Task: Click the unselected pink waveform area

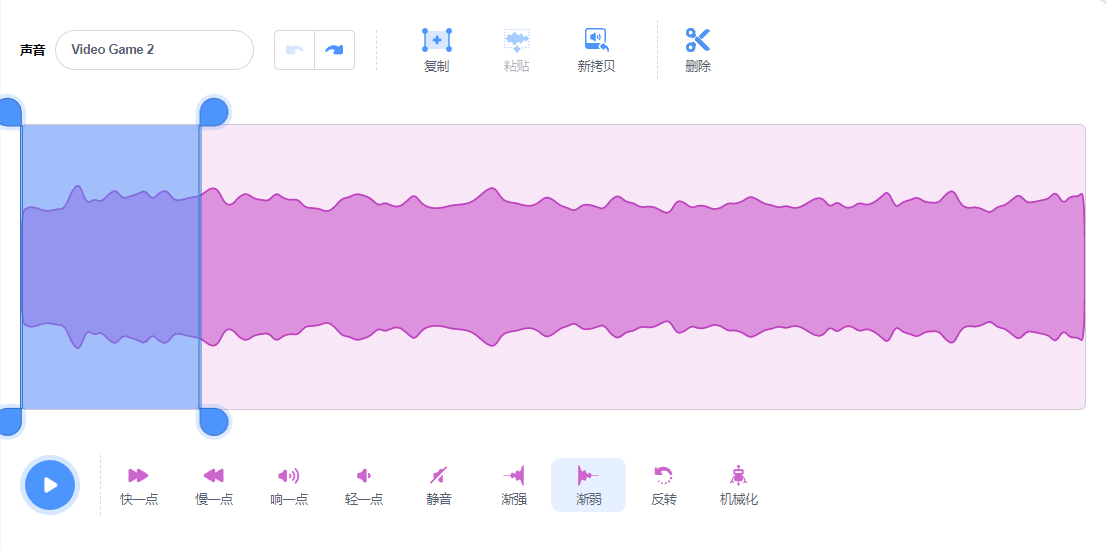Action: pyautogui.click(x=643, y=267)
